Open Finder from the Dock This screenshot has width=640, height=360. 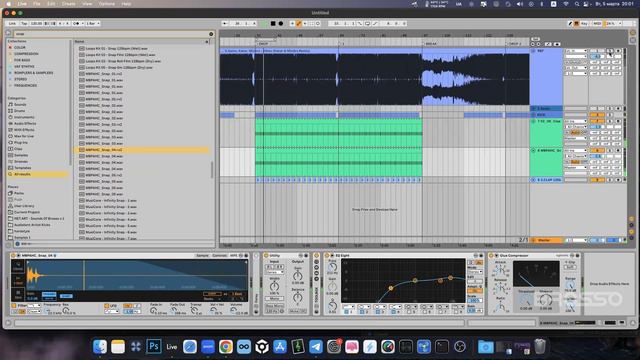pos(100,347)
